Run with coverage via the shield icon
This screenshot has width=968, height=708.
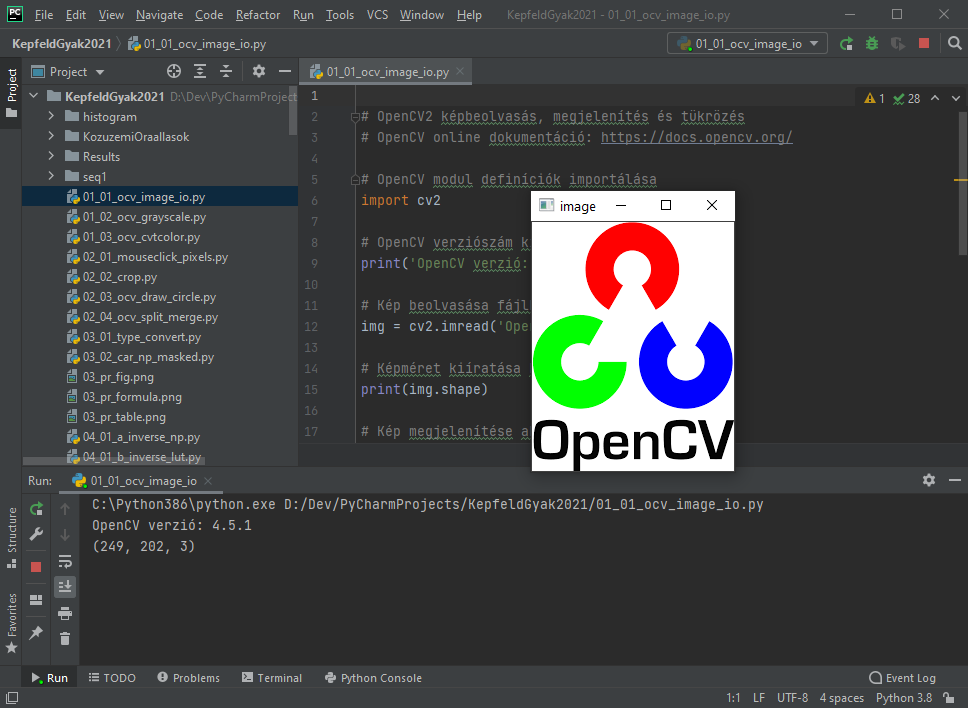[x=898, y=43]
